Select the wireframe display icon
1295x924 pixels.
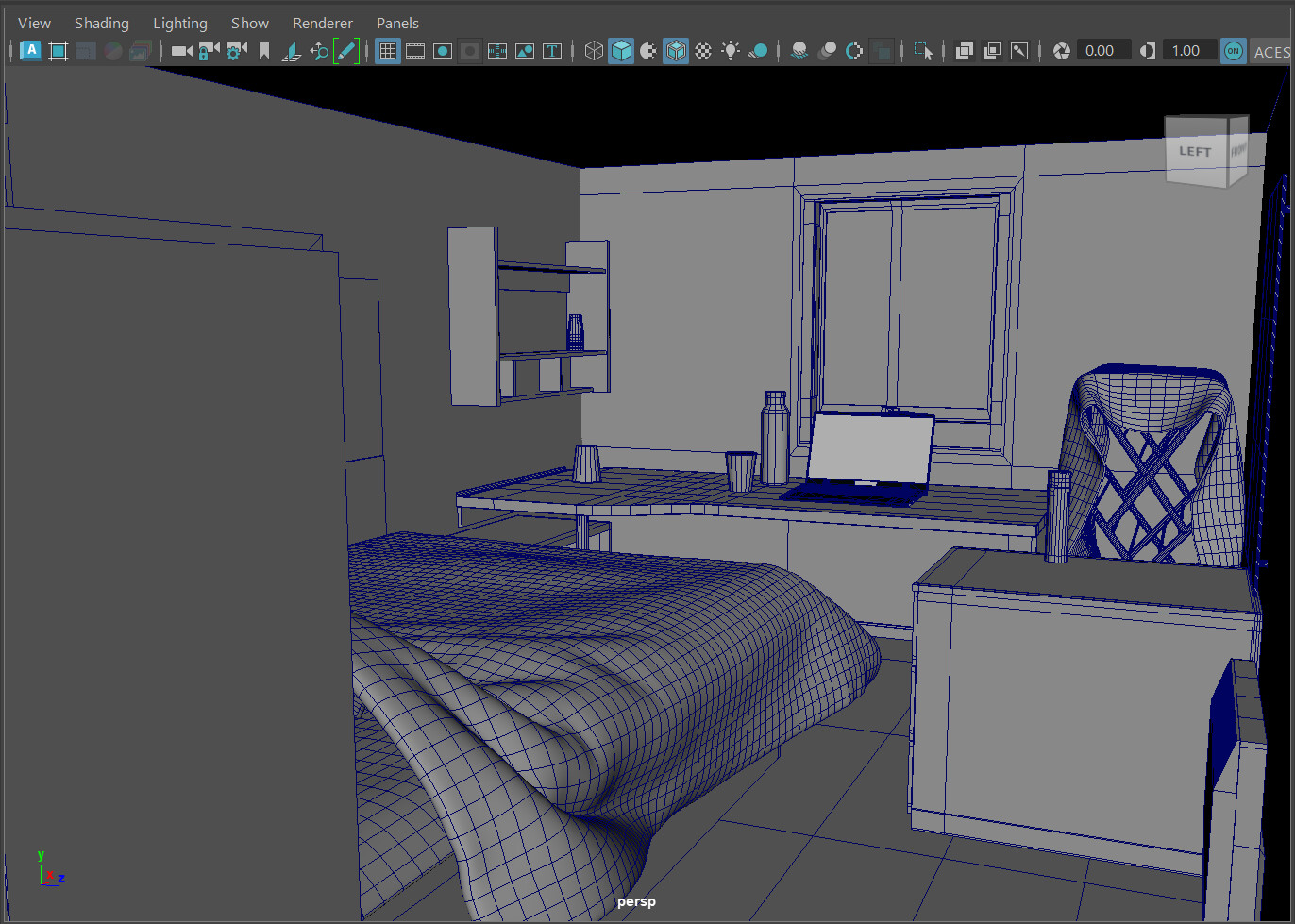595,51
